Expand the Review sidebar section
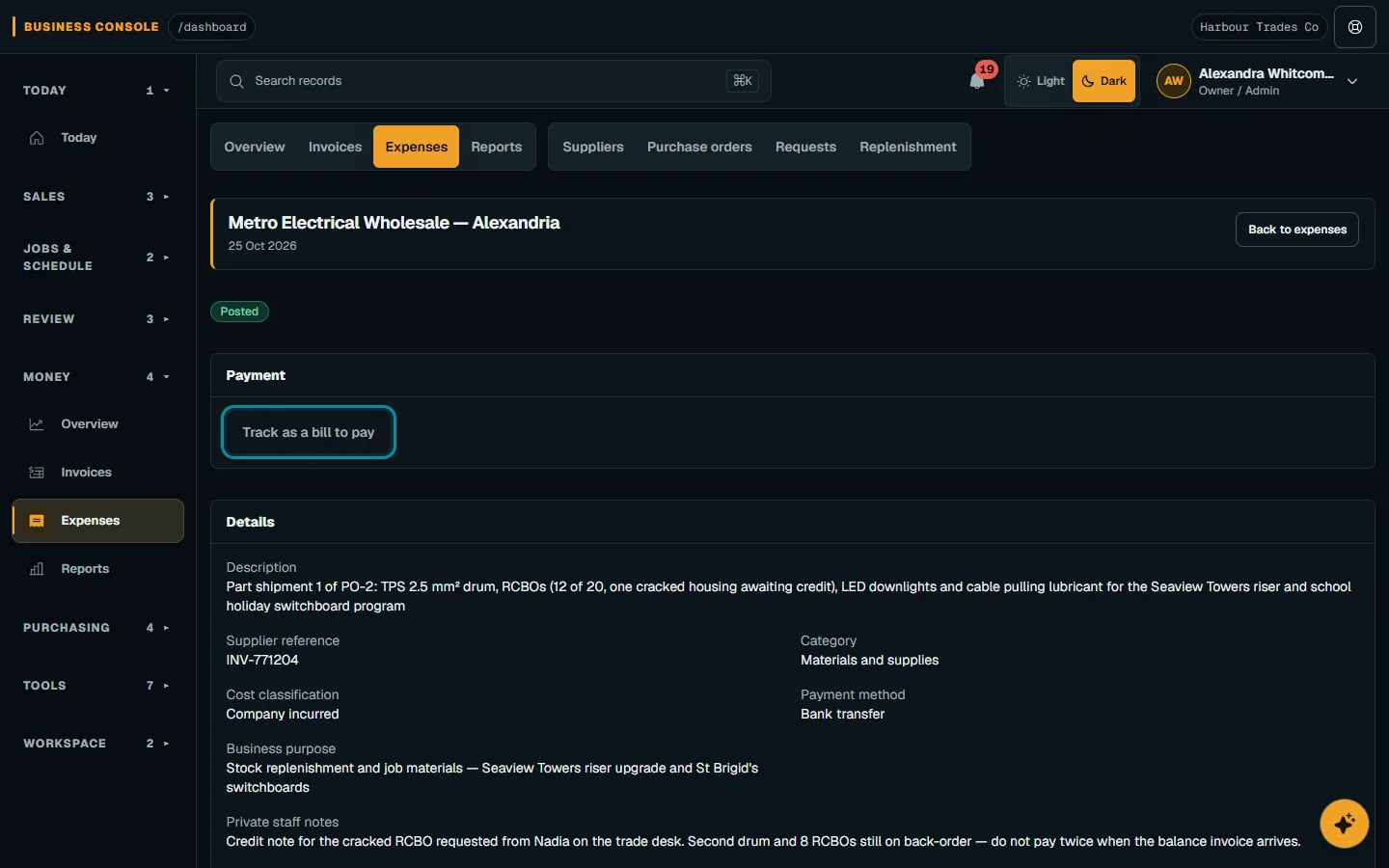 click(97, 319)
